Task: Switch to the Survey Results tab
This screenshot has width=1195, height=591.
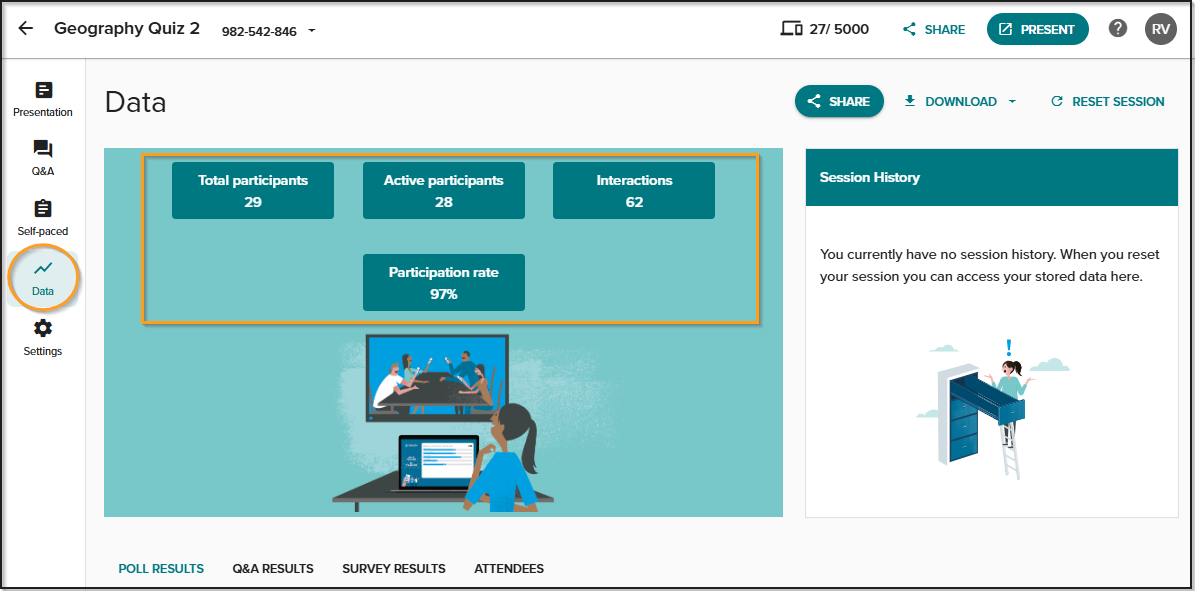Action: (394, 569)
